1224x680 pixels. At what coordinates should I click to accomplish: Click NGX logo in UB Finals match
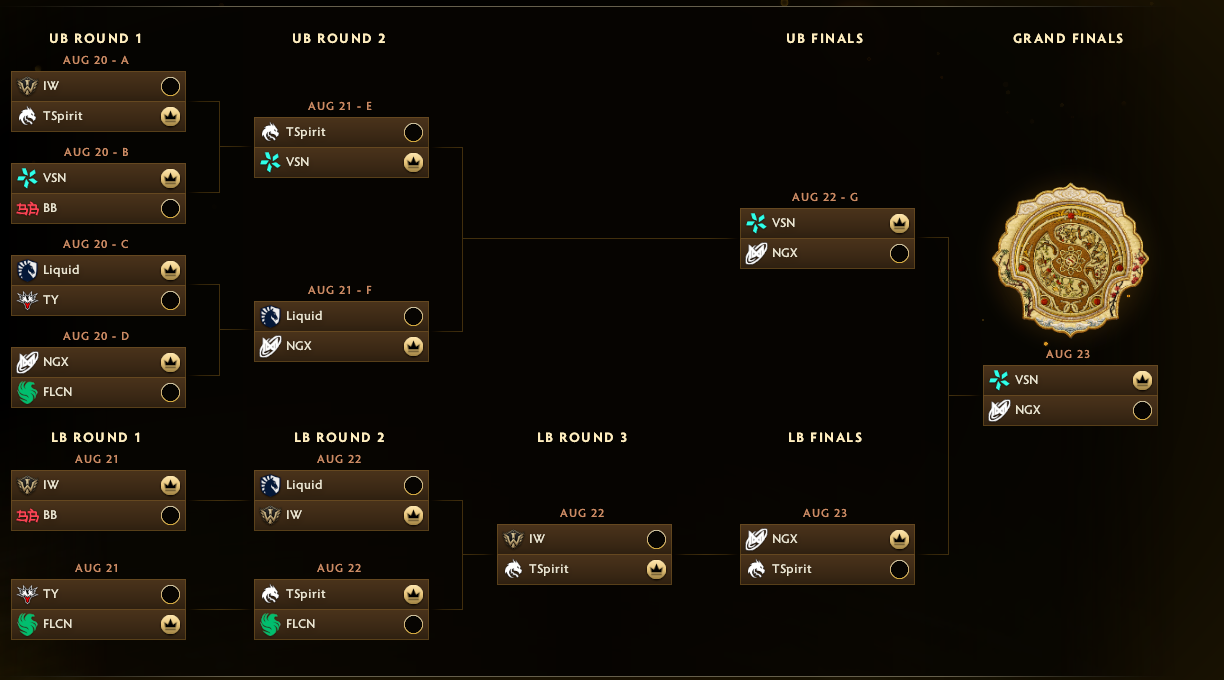click(x=756, y=253)
